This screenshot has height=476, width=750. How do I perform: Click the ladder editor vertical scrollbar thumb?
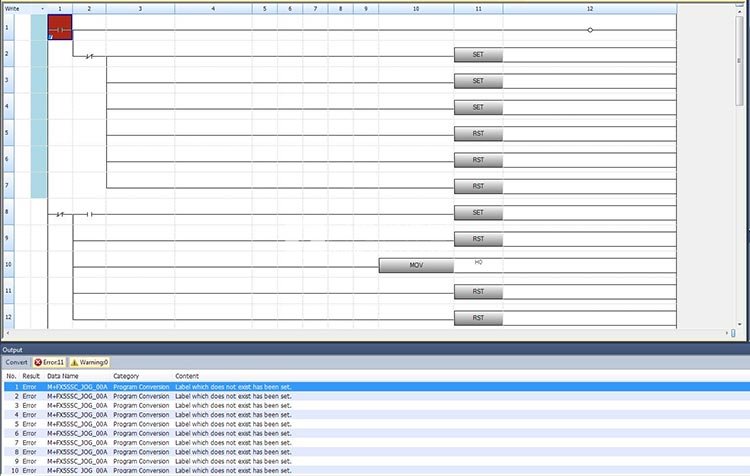click(x=739, y=61)
